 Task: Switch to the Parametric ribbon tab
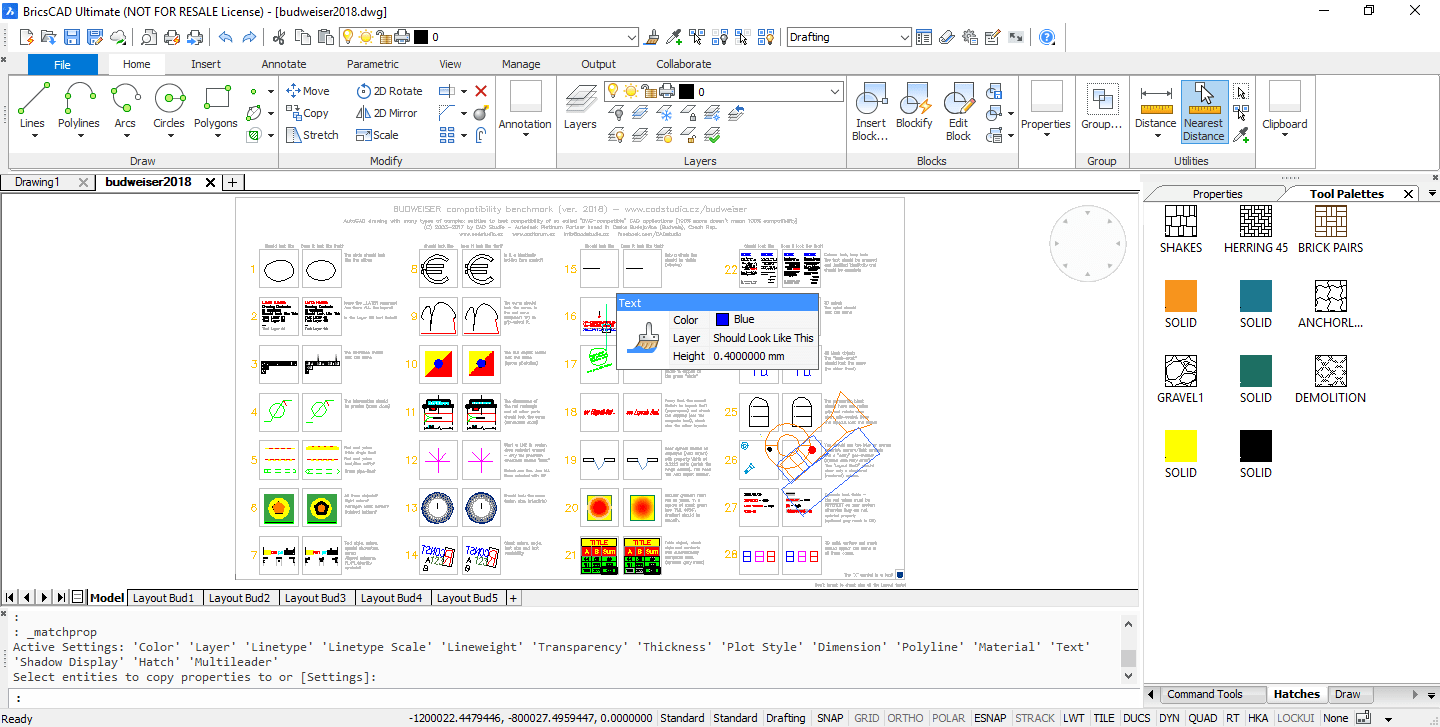click(373, 64)
